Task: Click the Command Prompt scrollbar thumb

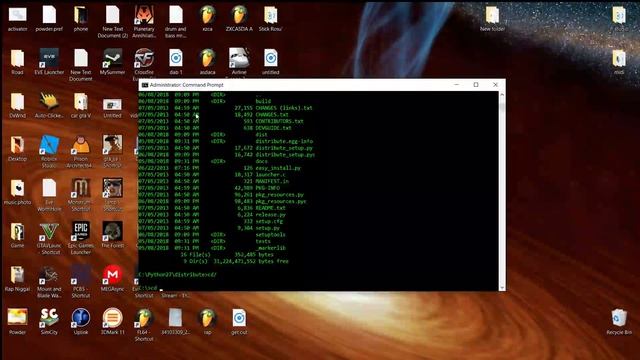Action: pyautogui.click(x=502, y=107)
